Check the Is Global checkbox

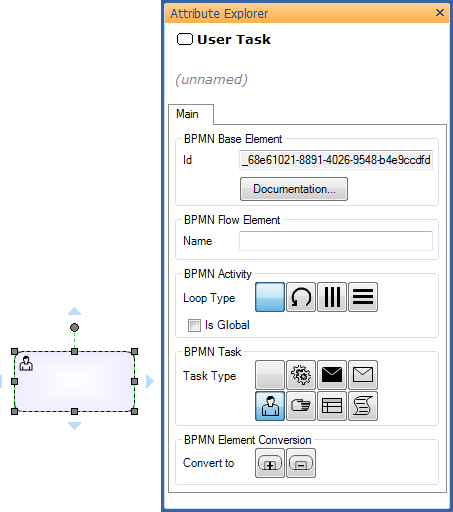(194, 325)
